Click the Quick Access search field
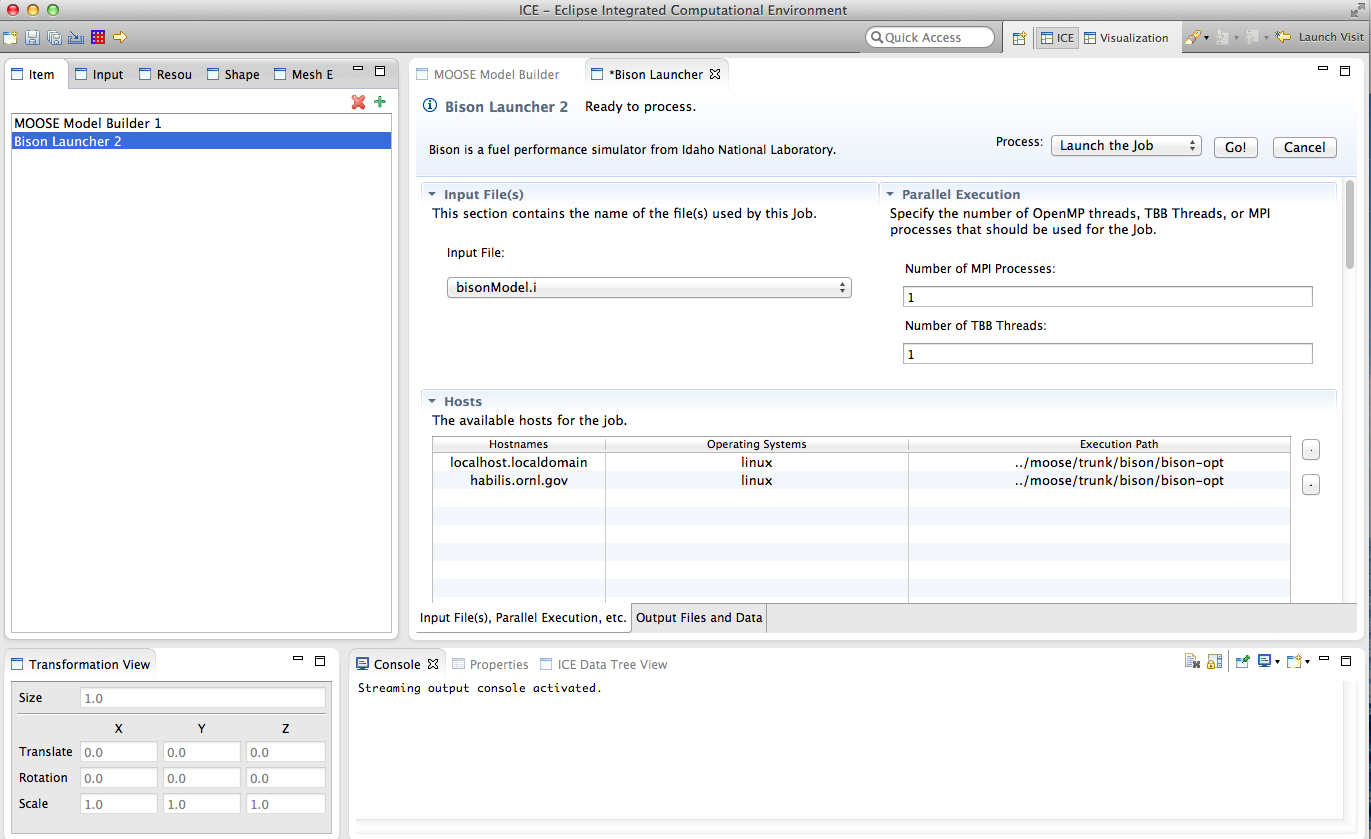This screenshot has height=839, width=1371. (x=931, y=38)
